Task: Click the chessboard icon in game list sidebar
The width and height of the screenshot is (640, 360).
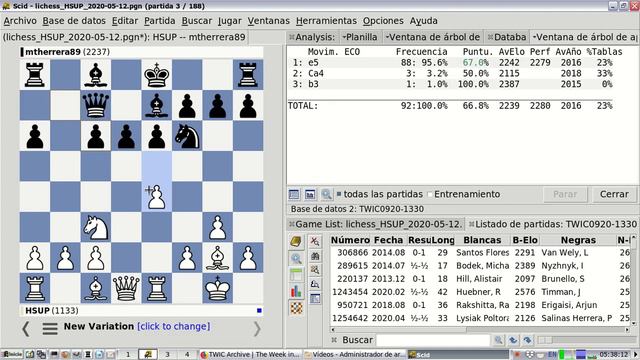Action: click(296, 308)
